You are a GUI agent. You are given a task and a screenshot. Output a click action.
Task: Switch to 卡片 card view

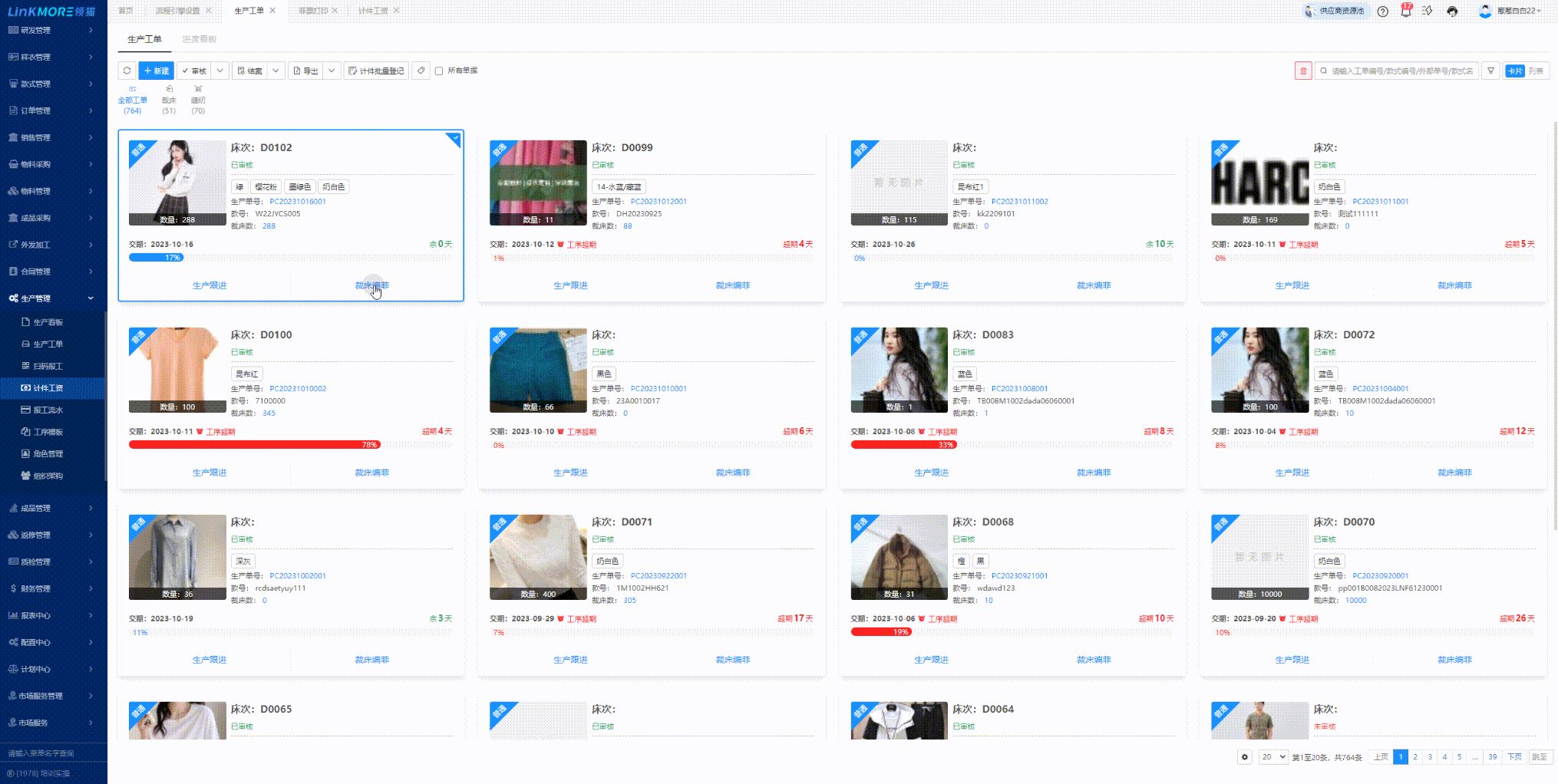(1514, 71)
